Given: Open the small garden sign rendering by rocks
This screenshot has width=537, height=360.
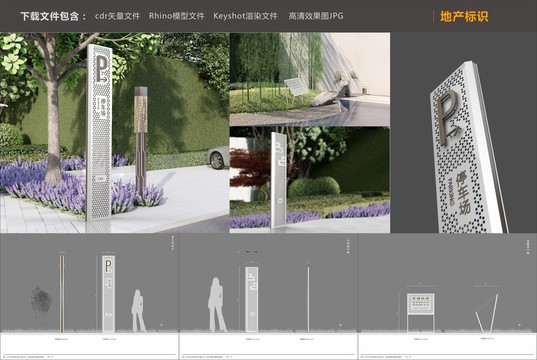Looking at the screenshot, I should [x=310, y=79].
